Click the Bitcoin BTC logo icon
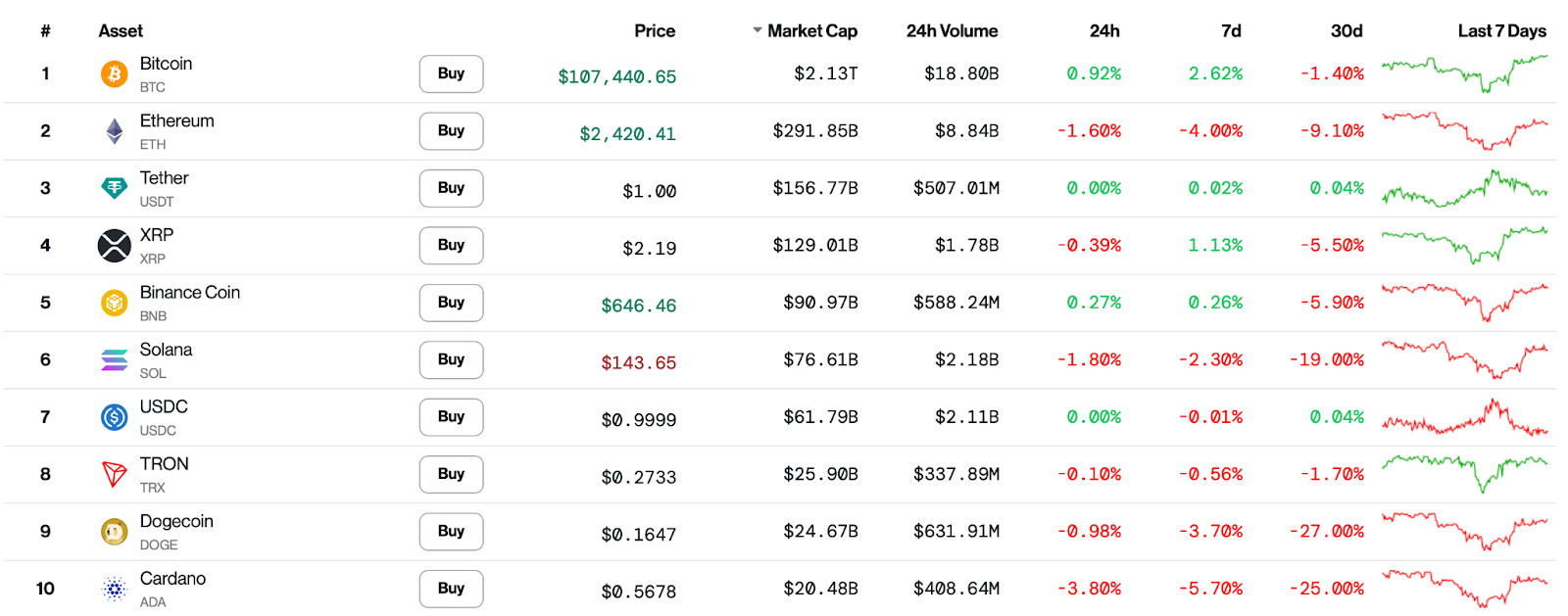This screenshot has height=616, width=1568. pos(114,73)
